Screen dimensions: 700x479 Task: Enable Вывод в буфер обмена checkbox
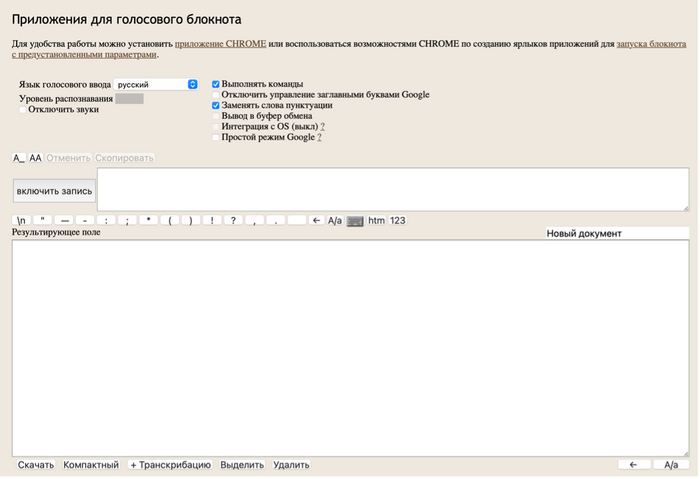pos(216,116)
